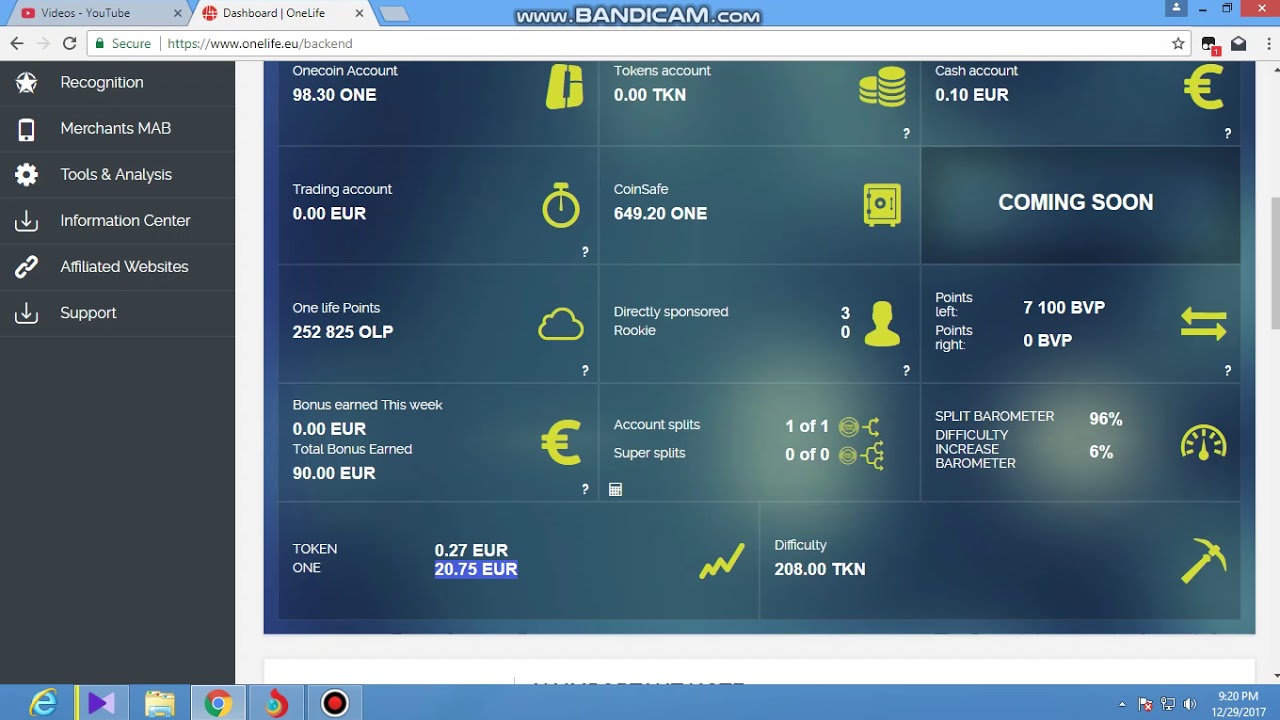The height and width of the screenshot is (720, 1280).
Task: Open Chrome from the taskbar
Action: pyautogui.click(x=218, y=703)
